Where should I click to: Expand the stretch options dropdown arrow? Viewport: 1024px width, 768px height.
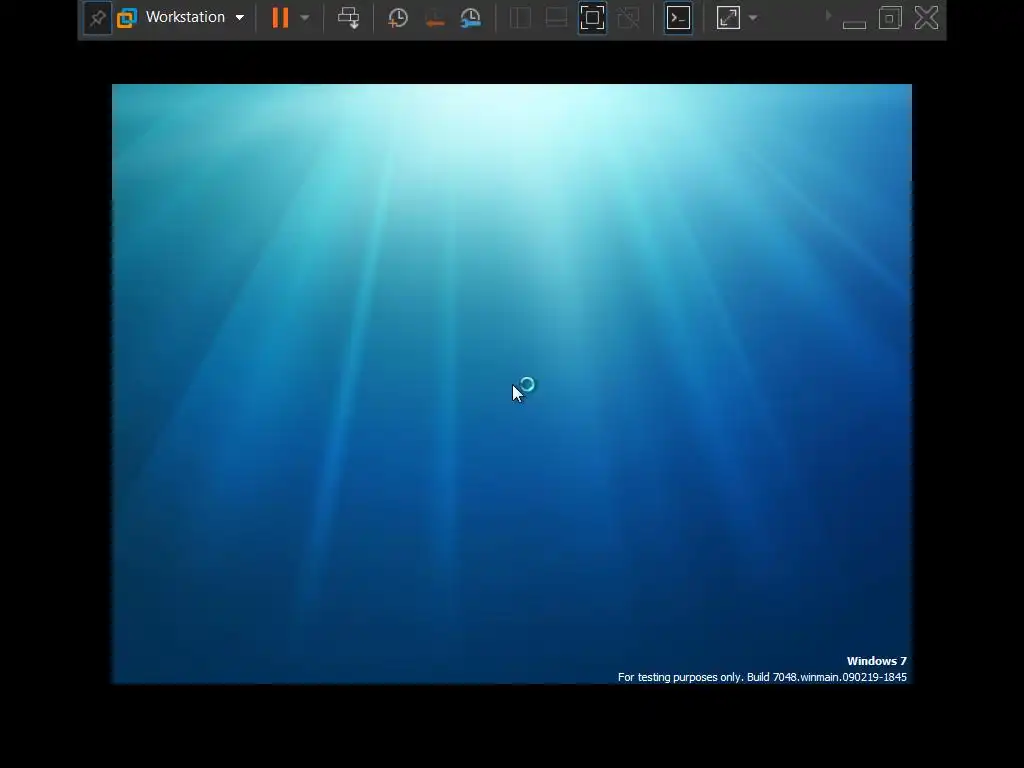pyautogui.click(x=753, y=18)
